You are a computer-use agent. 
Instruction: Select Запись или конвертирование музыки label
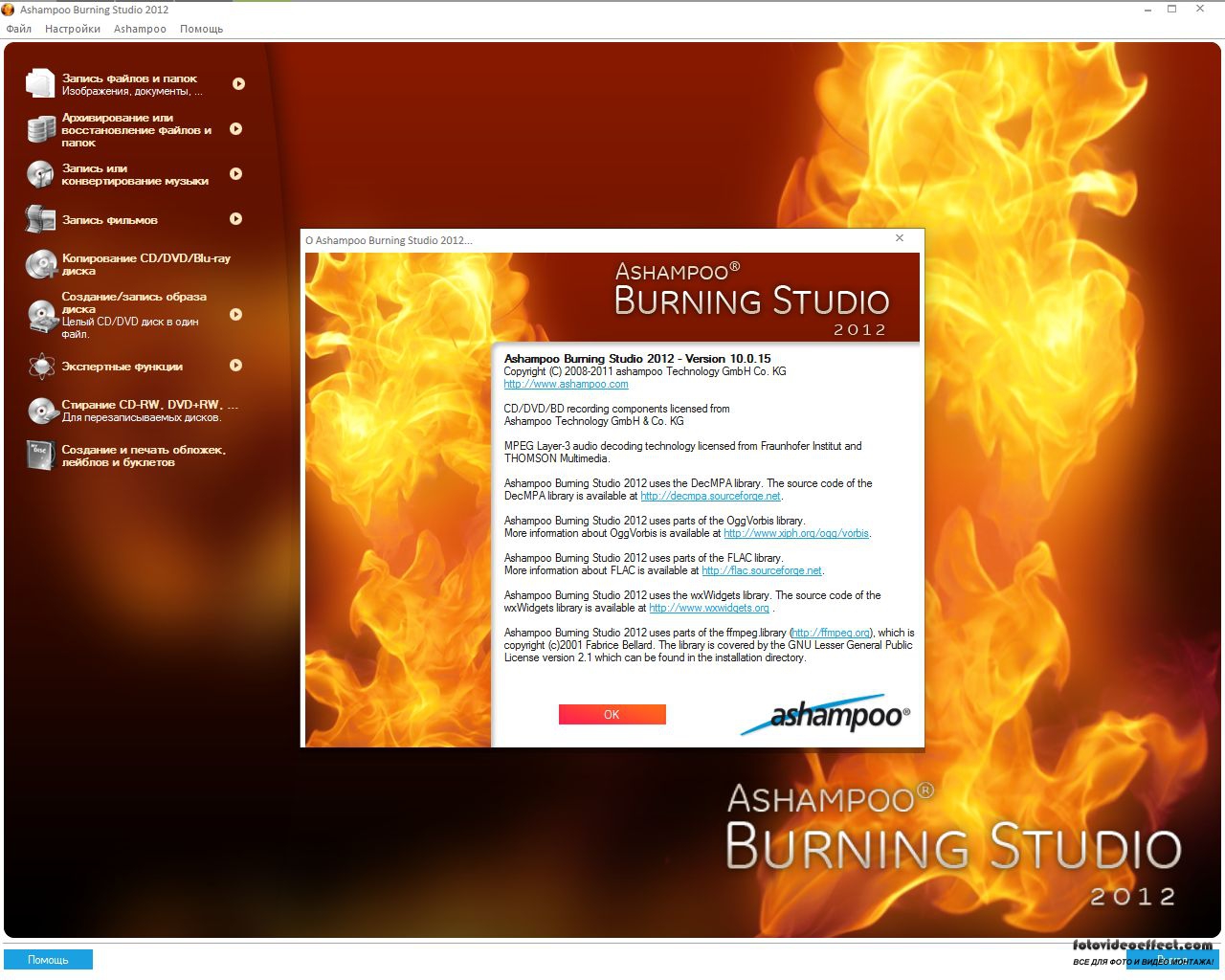135,174
